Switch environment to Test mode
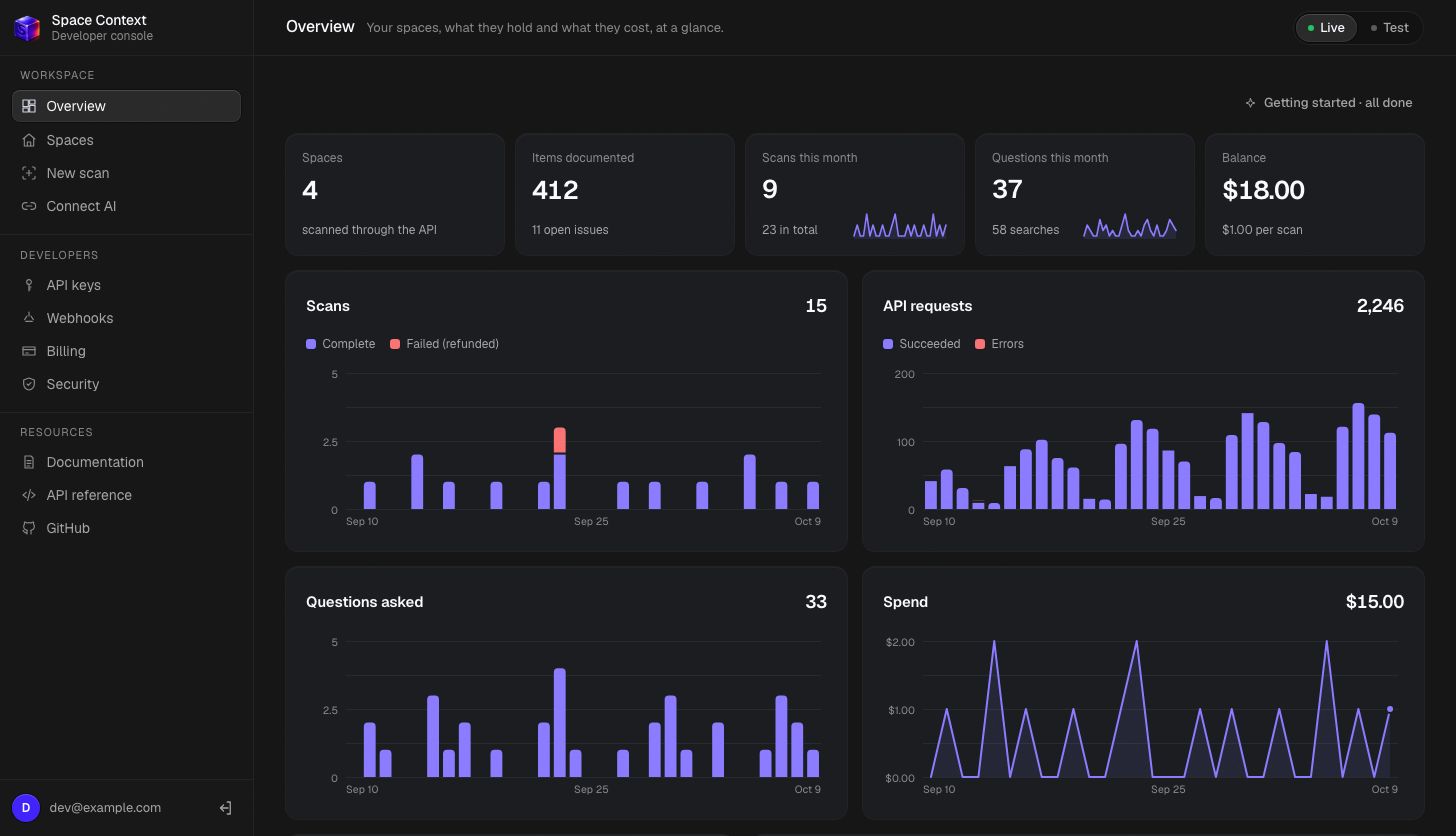 1389,28
